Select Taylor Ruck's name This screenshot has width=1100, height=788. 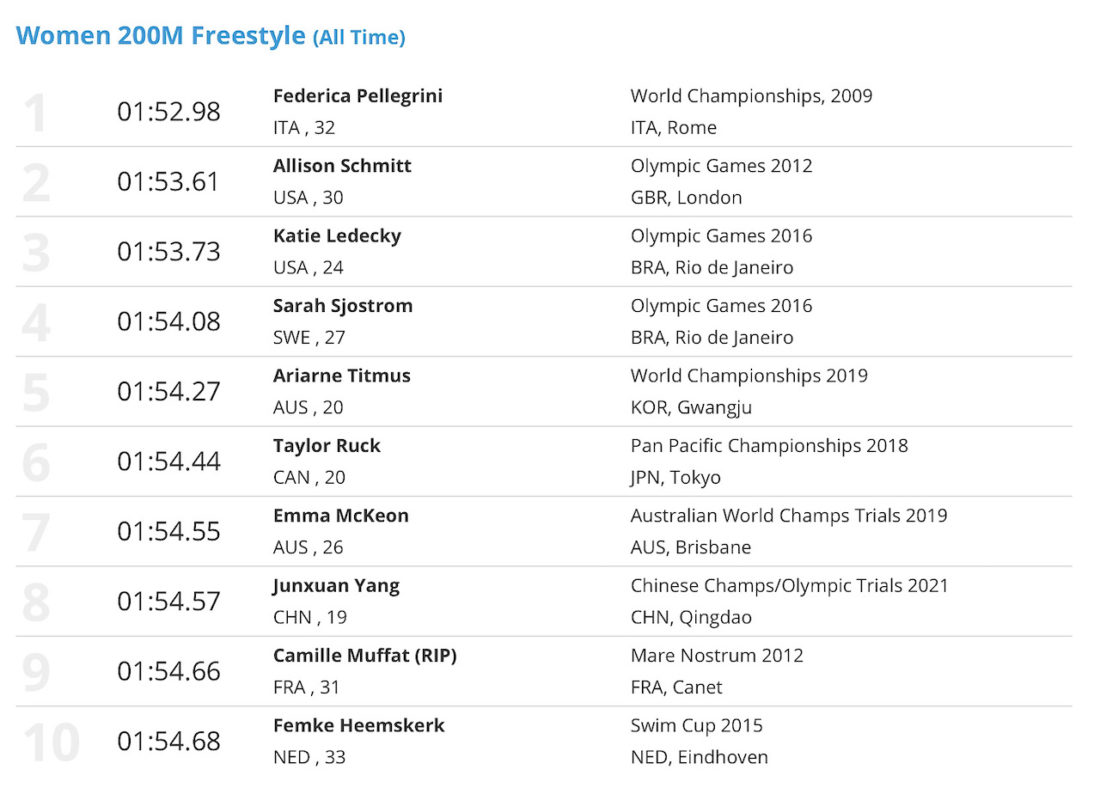point(327,446)
